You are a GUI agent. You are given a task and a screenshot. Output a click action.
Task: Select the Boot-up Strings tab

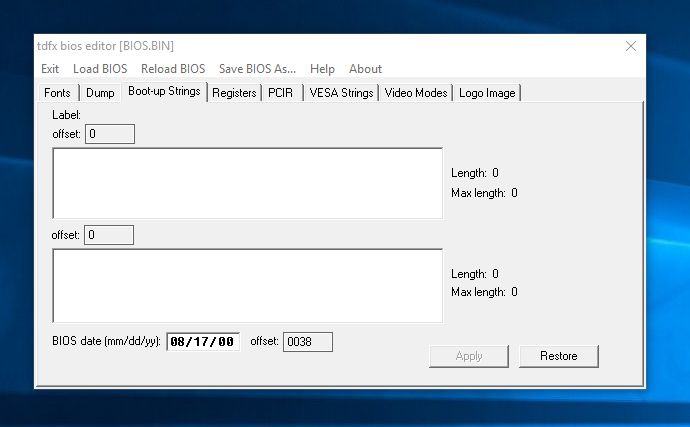click(164, 91)
